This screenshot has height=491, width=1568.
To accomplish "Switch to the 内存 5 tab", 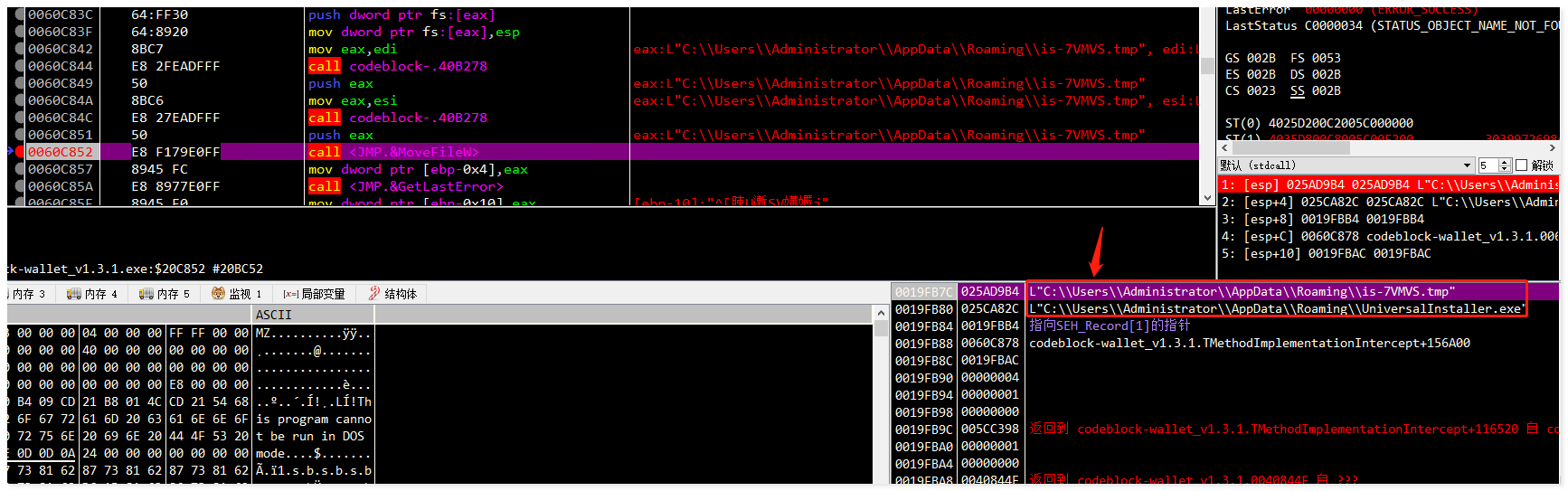I will point(165,294).
